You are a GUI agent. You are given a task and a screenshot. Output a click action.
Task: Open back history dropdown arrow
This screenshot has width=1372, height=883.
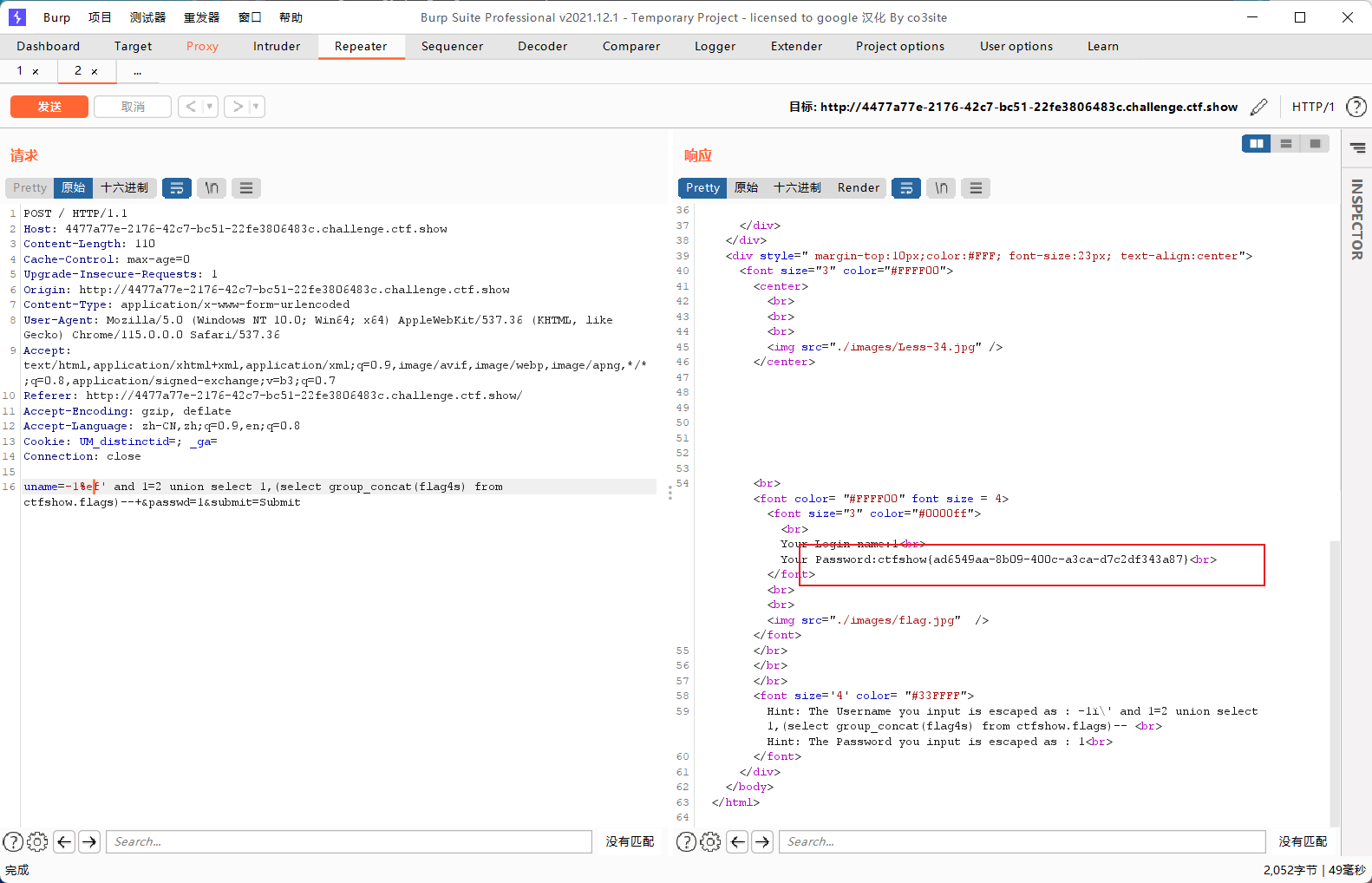pyautogui.click(x=210, y=107)
